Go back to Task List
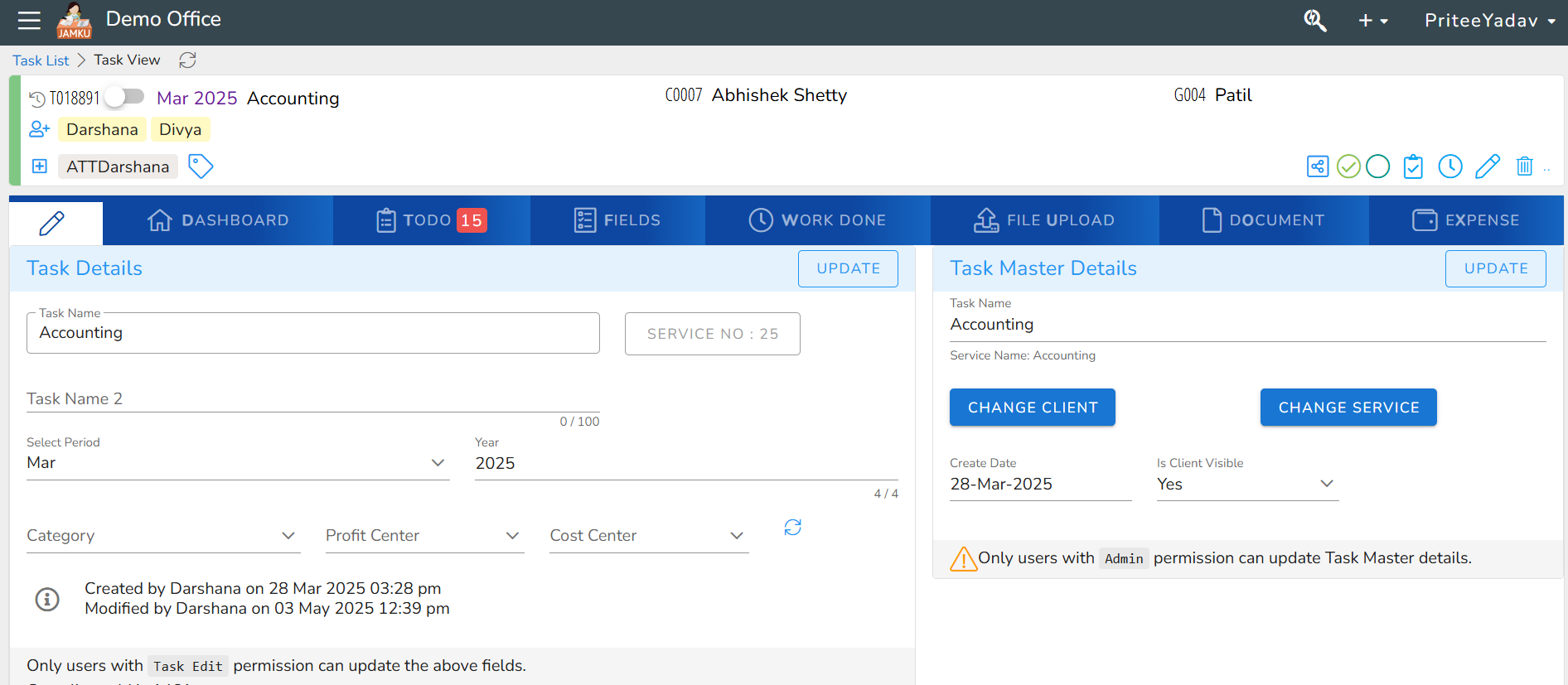Screen dimensions: 1568x685 tap(41, 60)
